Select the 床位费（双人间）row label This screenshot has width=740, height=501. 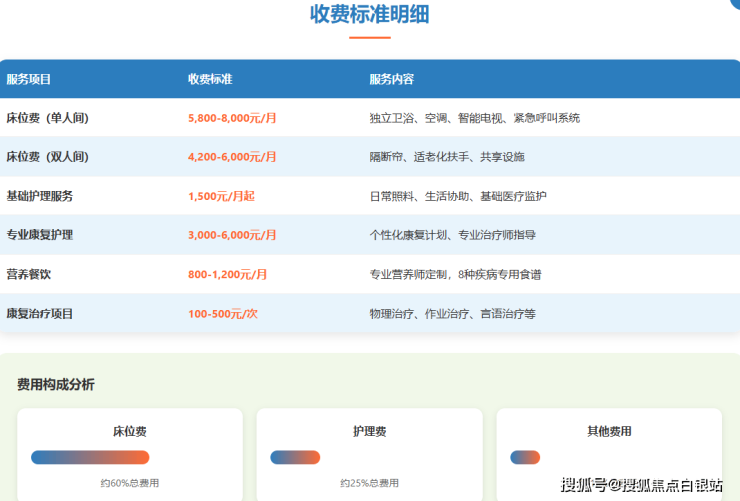coord(48,157)
